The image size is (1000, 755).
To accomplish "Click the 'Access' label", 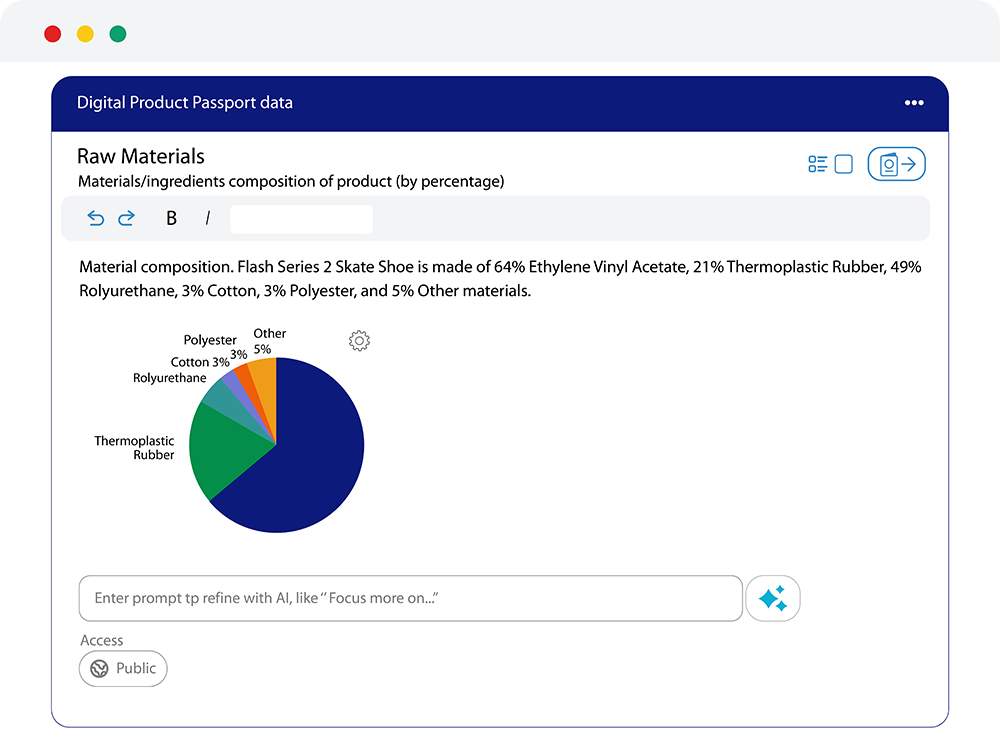I will [x=101, y=640].
